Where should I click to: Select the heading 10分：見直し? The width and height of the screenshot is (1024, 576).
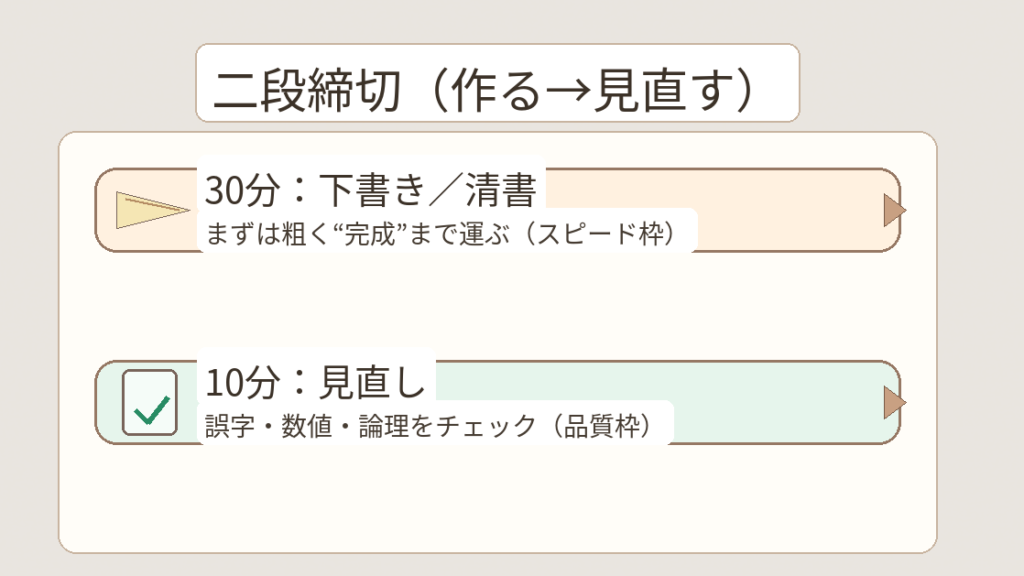coord(317,381)
